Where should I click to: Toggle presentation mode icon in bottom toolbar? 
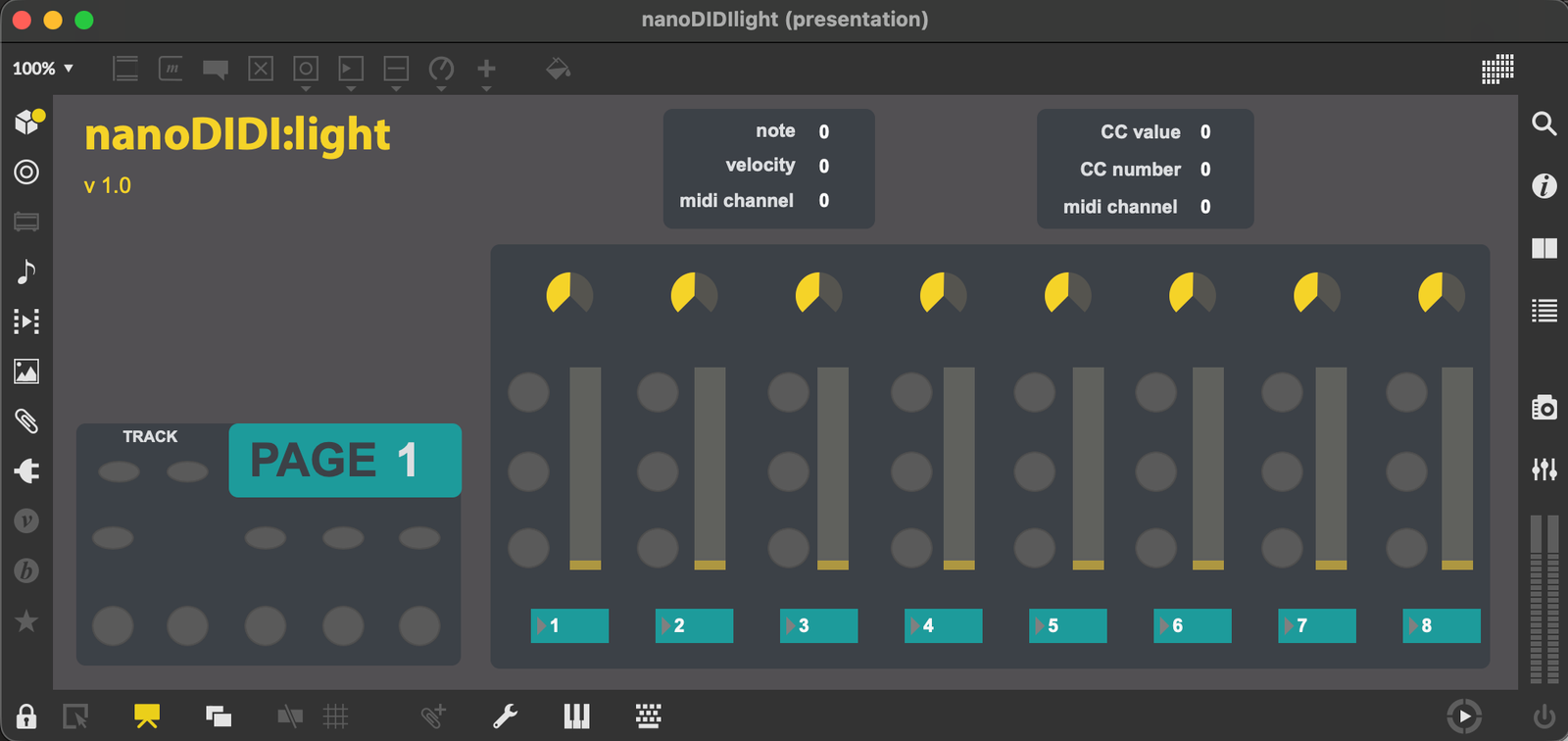coord(147,716)
